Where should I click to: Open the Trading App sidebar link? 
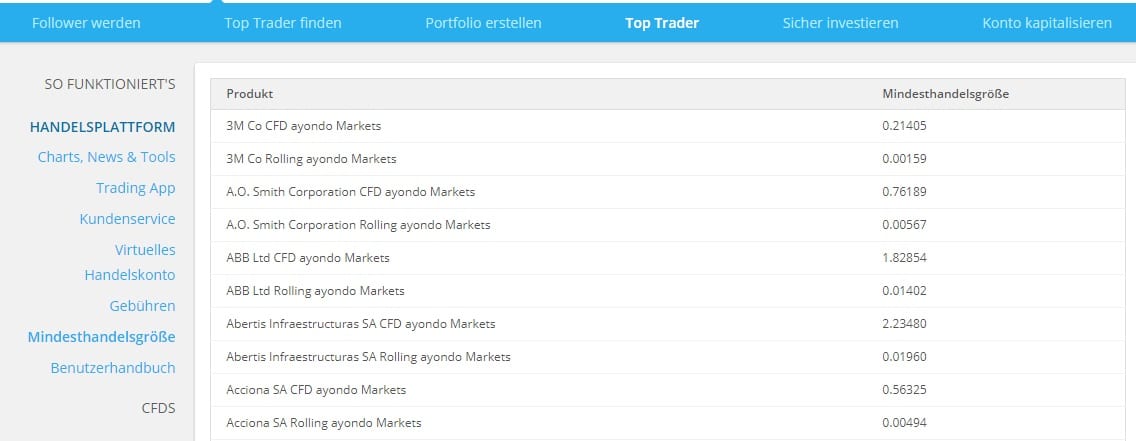135,188
